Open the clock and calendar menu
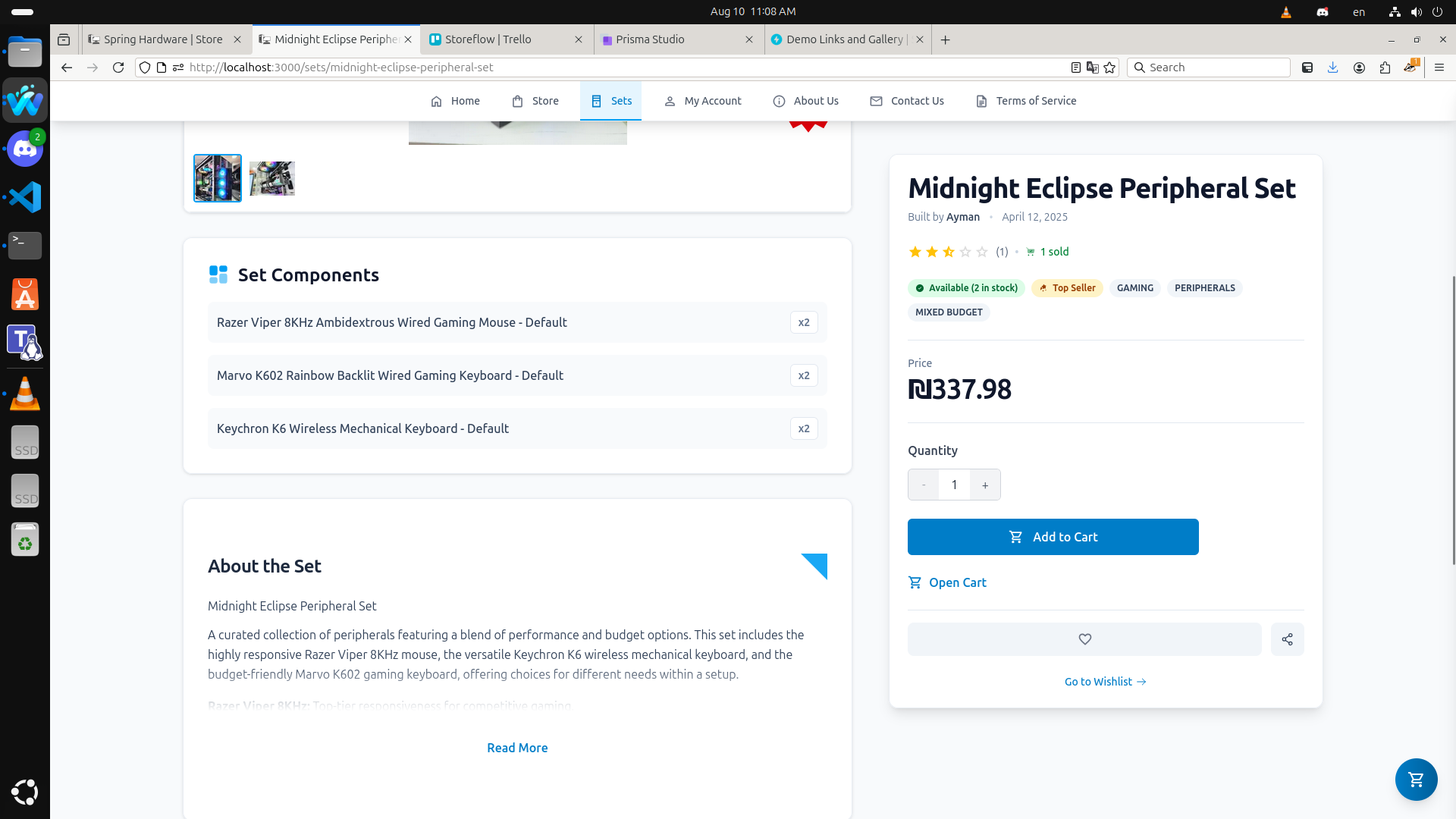 753,11
